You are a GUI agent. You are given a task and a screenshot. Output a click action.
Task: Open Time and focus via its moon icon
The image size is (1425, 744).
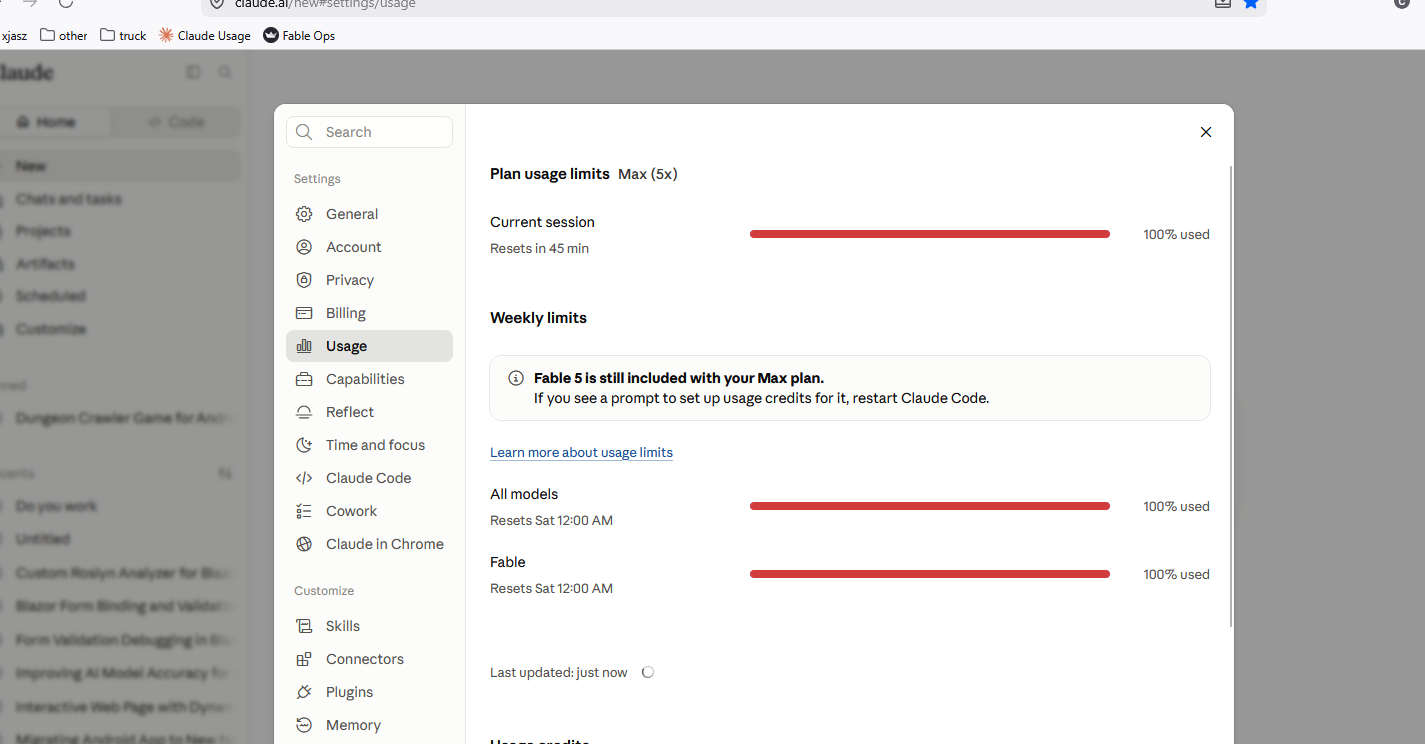click(304, 445)
